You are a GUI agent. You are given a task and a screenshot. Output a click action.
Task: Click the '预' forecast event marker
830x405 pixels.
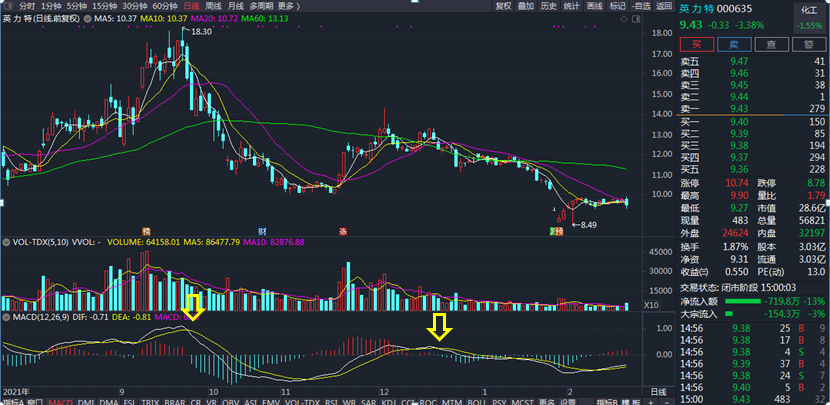click(558, 231)
